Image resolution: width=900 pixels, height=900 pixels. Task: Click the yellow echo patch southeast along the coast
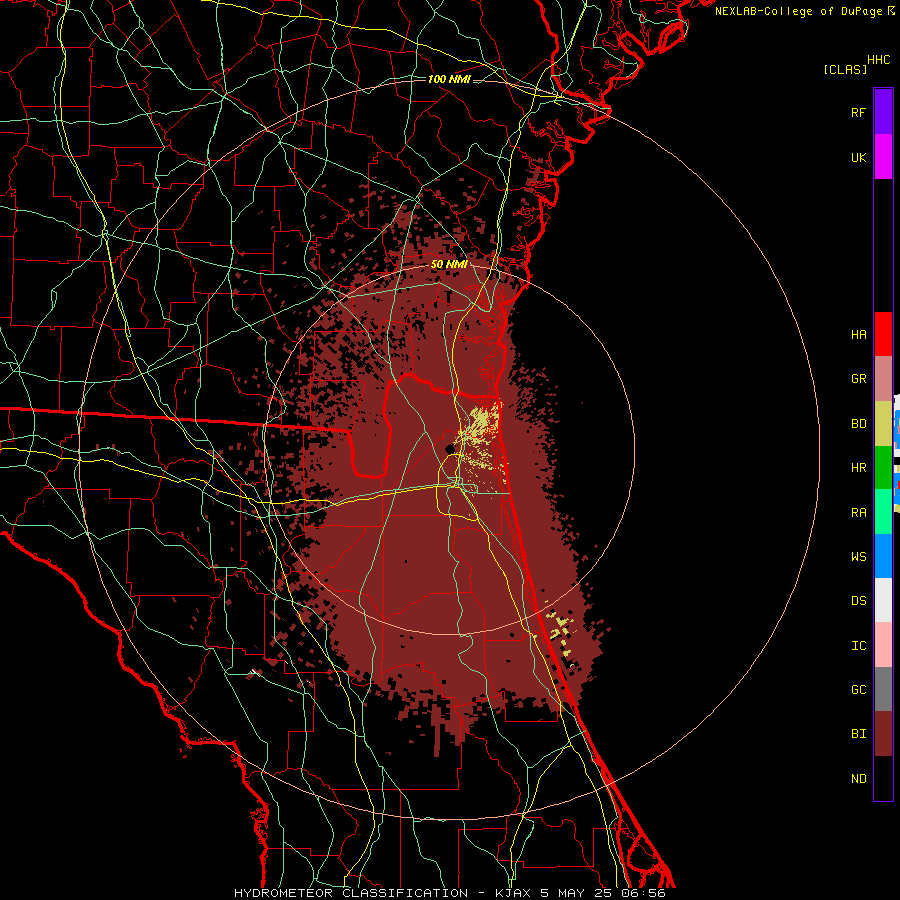561,634
